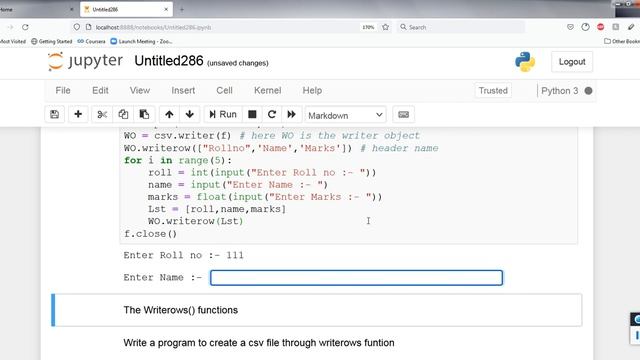Click the red adblock extension icon
Screen dimensions: 640x360
(x=600, y=27)
